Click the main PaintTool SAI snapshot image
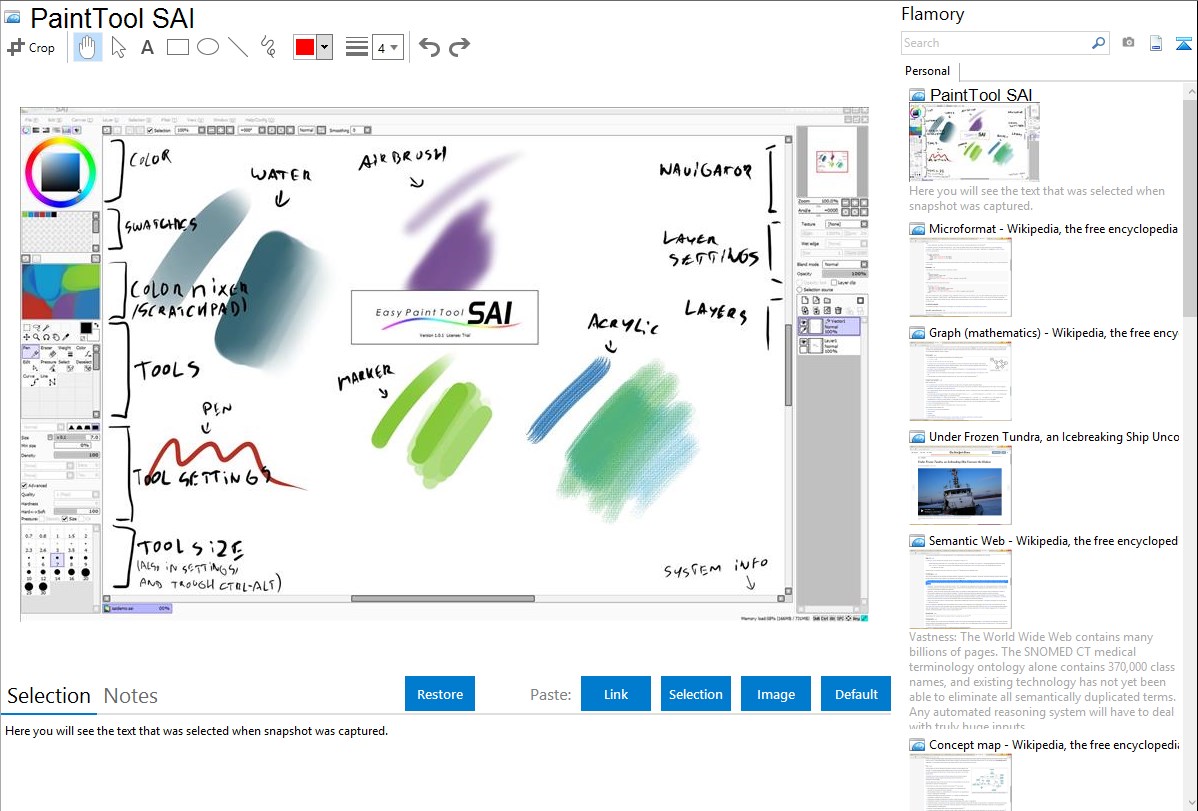 pyautogui.click(x=444, y=364)
